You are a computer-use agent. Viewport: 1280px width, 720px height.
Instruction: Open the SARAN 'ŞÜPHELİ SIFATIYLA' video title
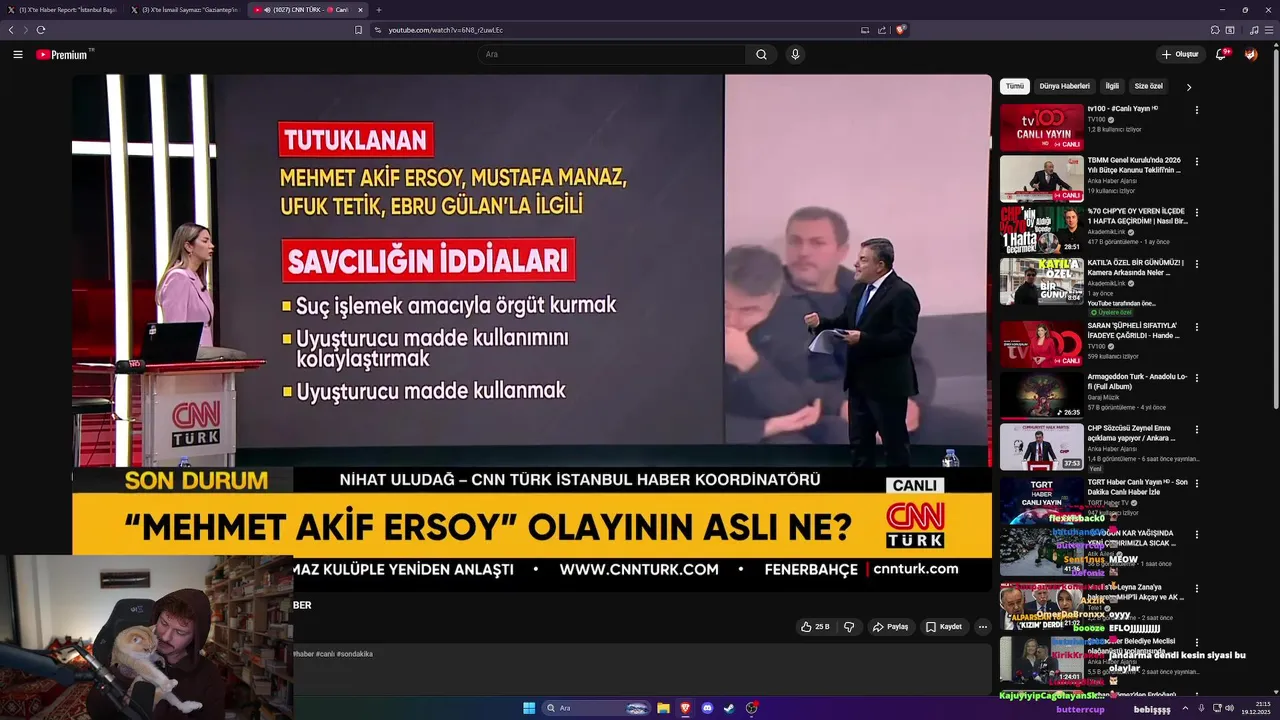click(x=1133, y=330)
